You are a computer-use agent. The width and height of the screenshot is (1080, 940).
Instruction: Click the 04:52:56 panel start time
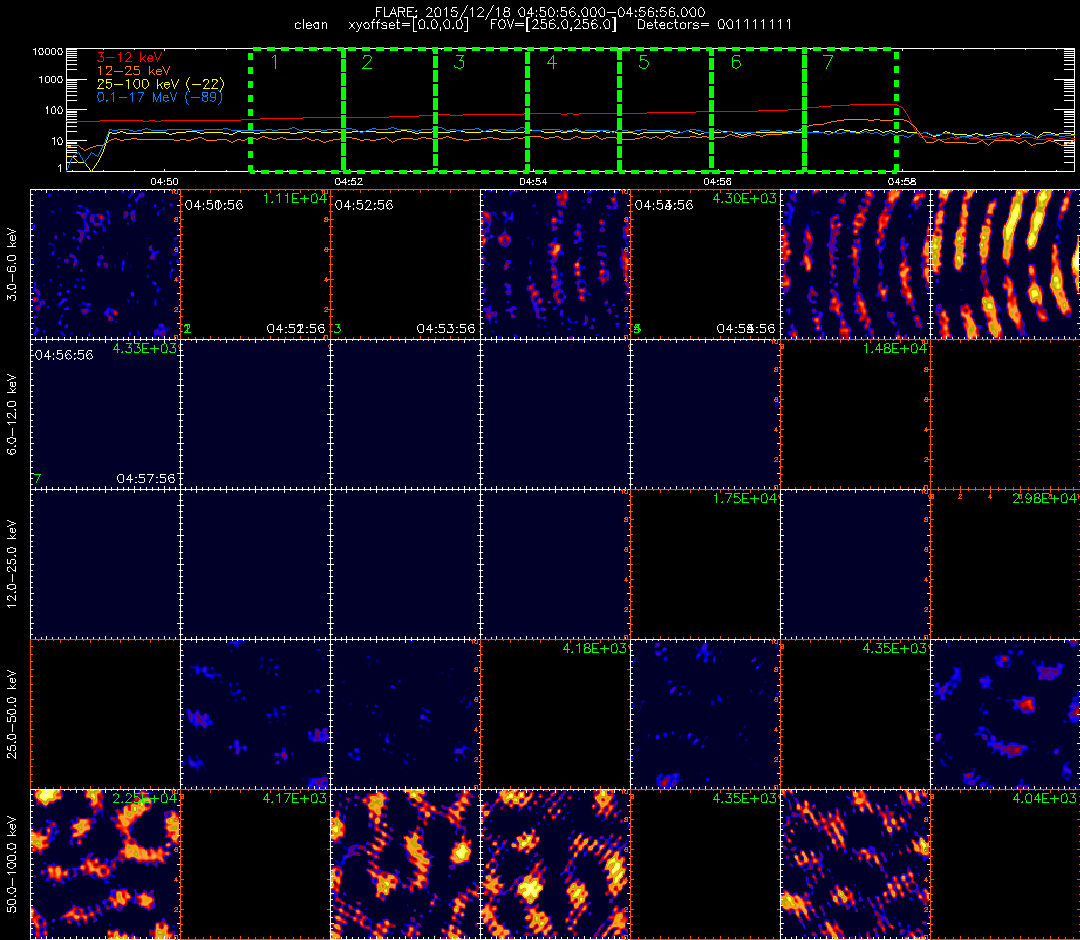pos(364,205)
